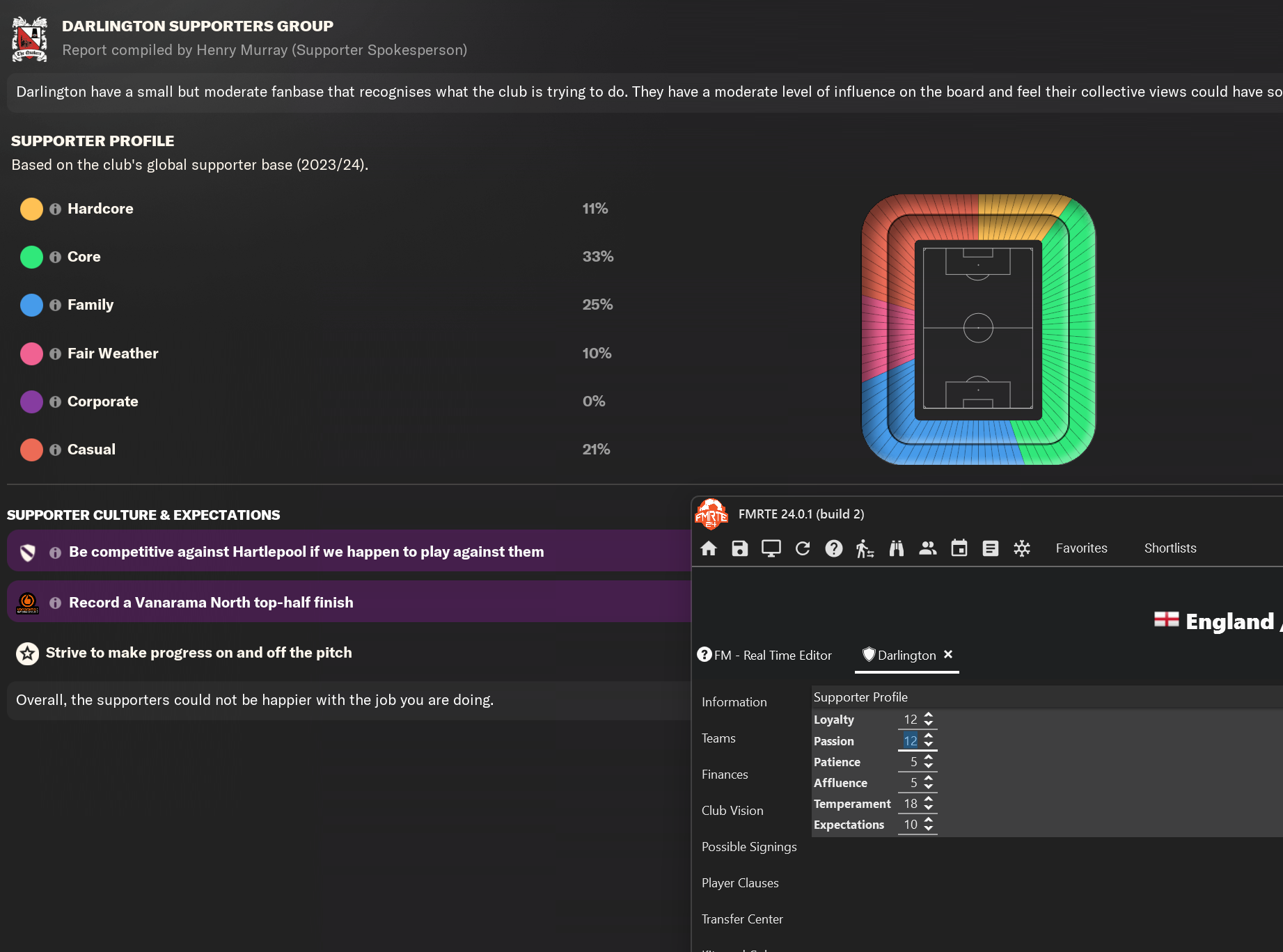Select Club Vision in FMRTE sidebar

click(732, 811)
